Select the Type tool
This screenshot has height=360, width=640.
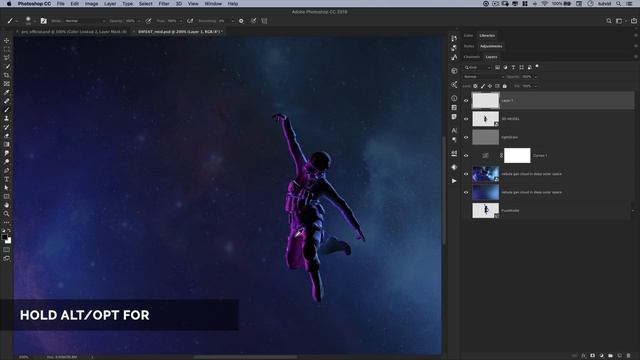coord(7,179)
